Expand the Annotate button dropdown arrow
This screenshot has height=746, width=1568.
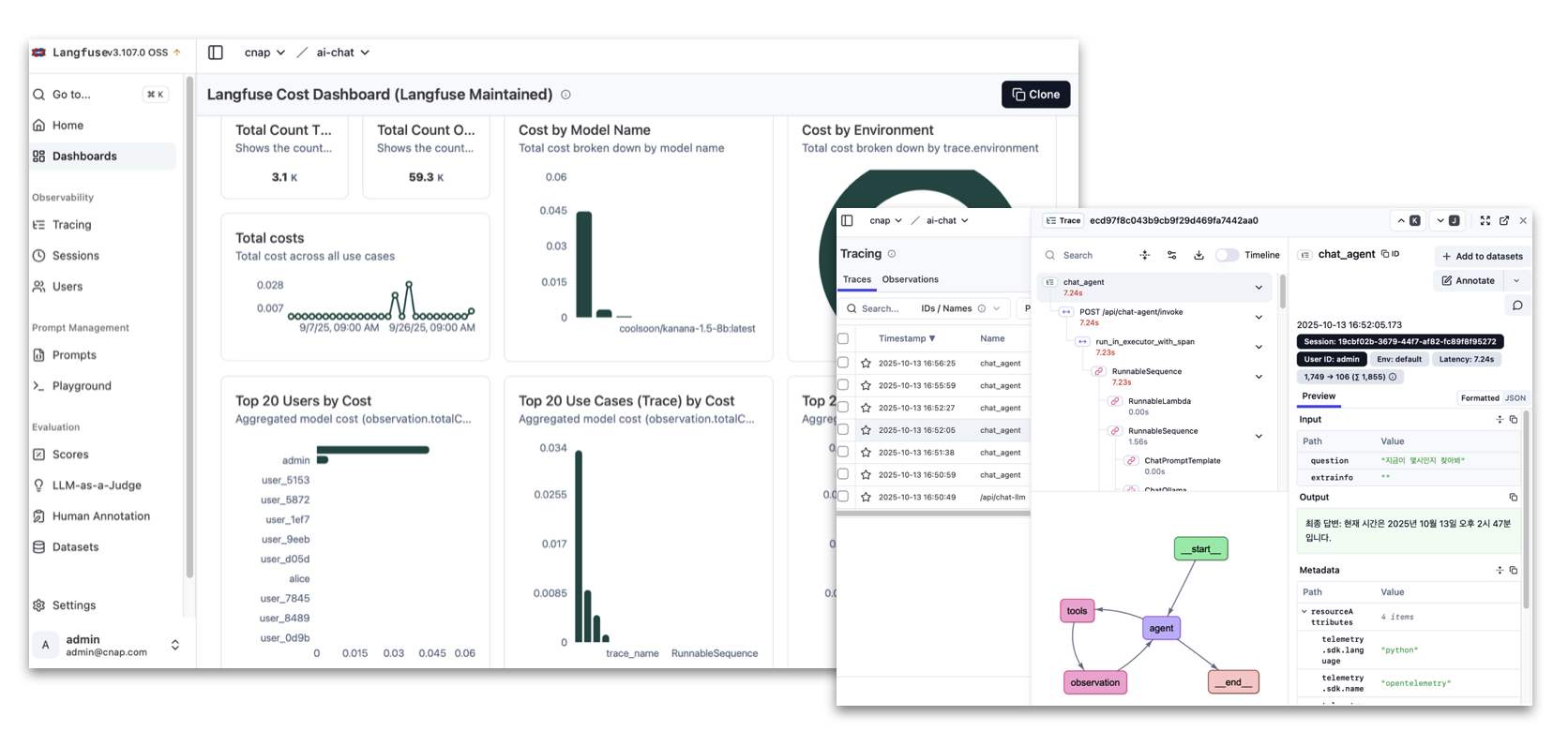point(1516,281)
